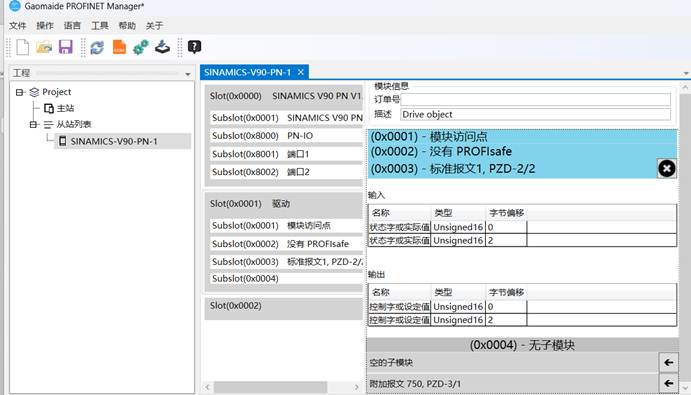The width and height of the screenshot is (691, 395).
Task: Open the 工具 menu
Action: pyautogui.click(x=100, y=26)
